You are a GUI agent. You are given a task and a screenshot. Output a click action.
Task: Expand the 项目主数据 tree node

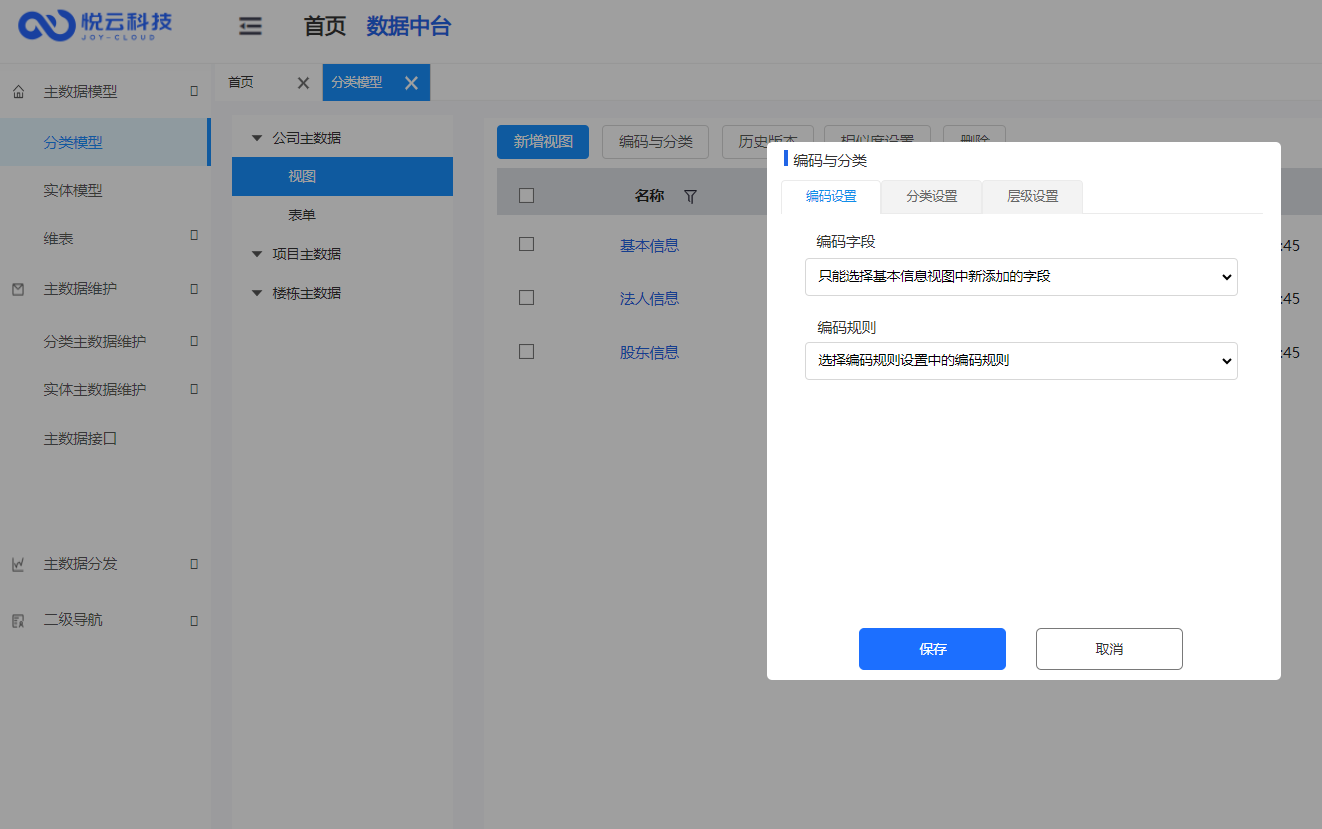257,254
